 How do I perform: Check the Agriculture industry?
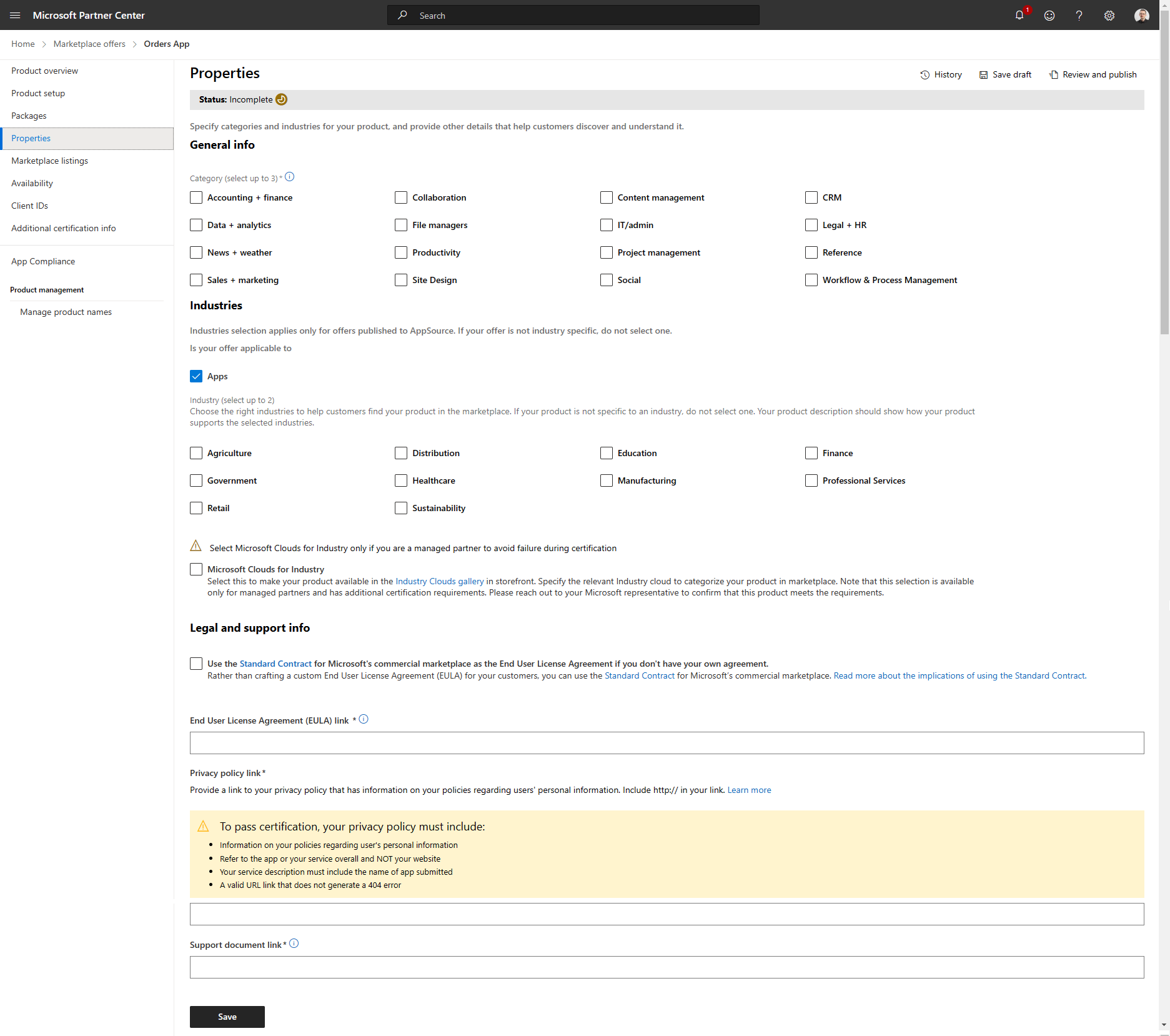coord(196,453)
